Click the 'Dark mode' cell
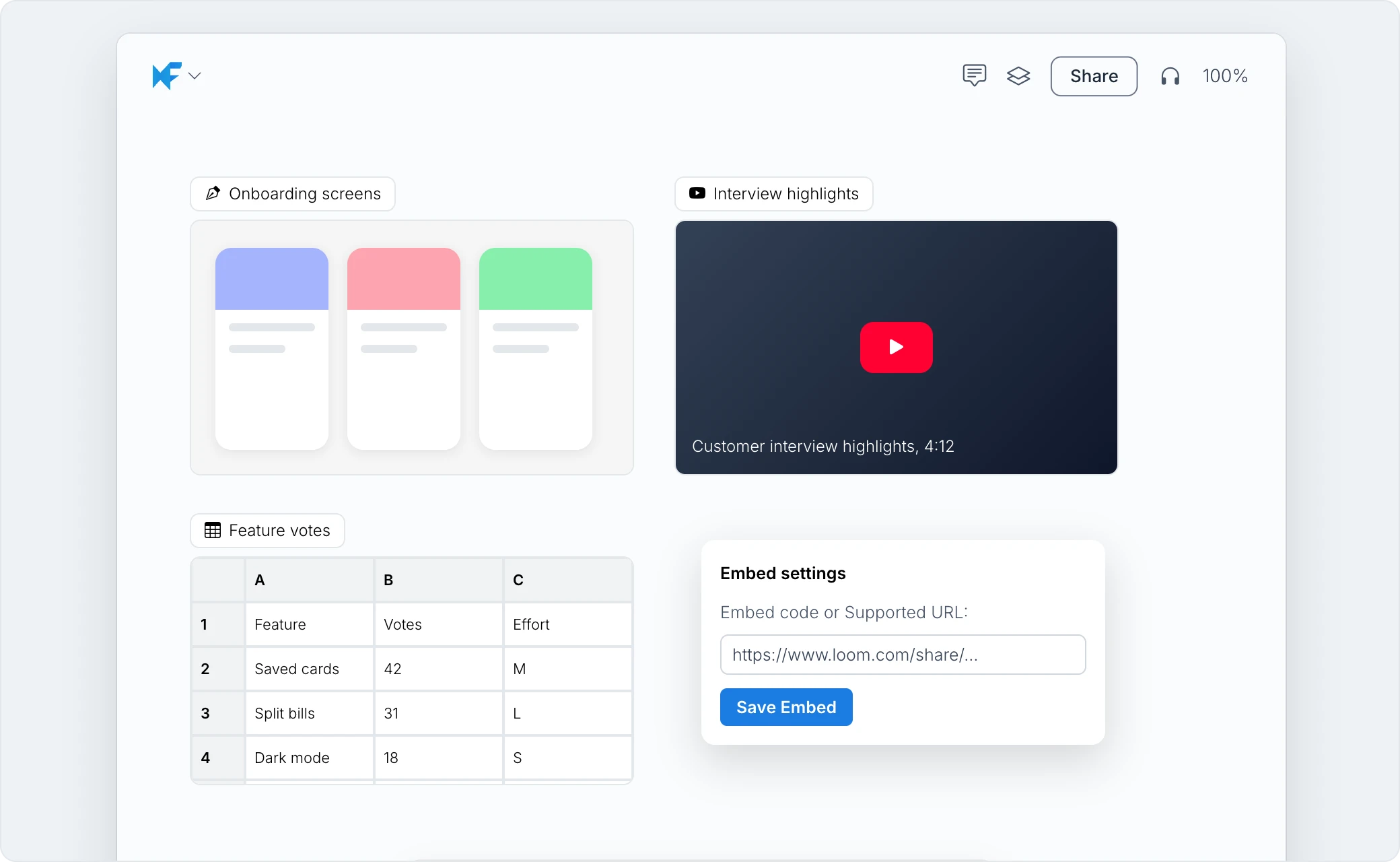 click(310, 758)
